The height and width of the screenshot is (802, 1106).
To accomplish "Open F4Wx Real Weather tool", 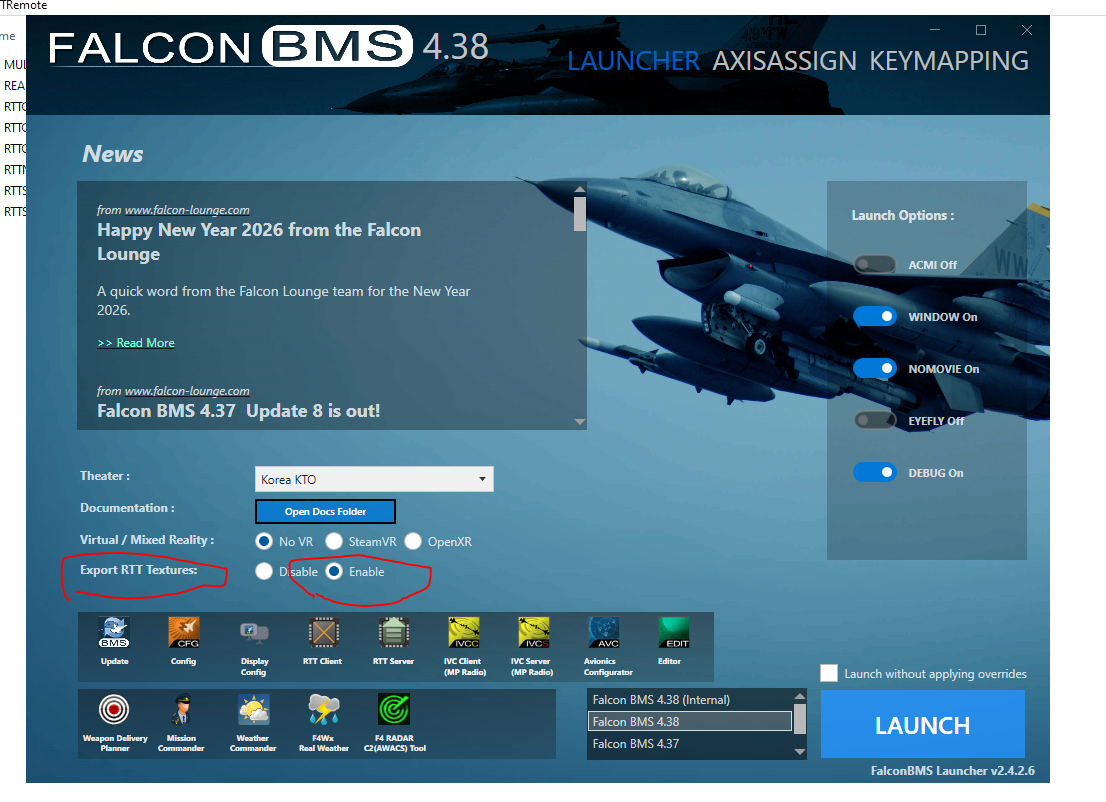I will pyautogui.click(x=324, y=710).
